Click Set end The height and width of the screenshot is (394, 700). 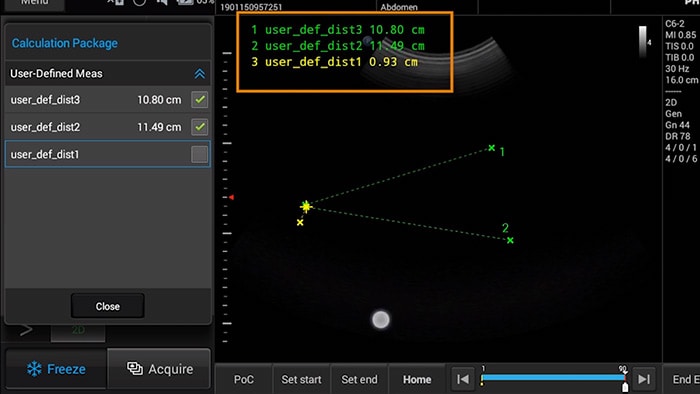[359, 379]
